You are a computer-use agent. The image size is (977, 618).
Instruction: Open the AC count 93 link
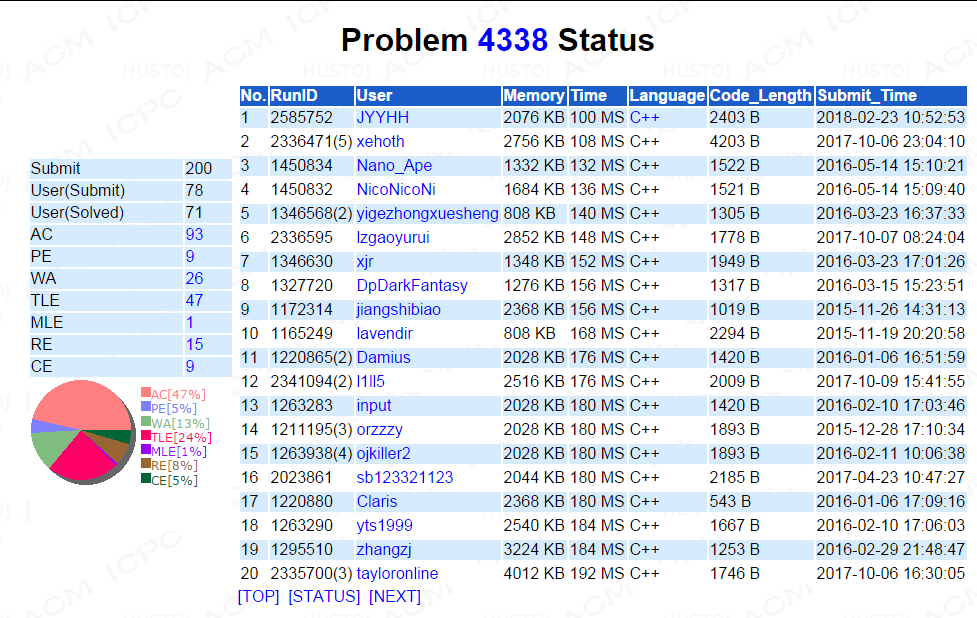(x=194, y=234)
